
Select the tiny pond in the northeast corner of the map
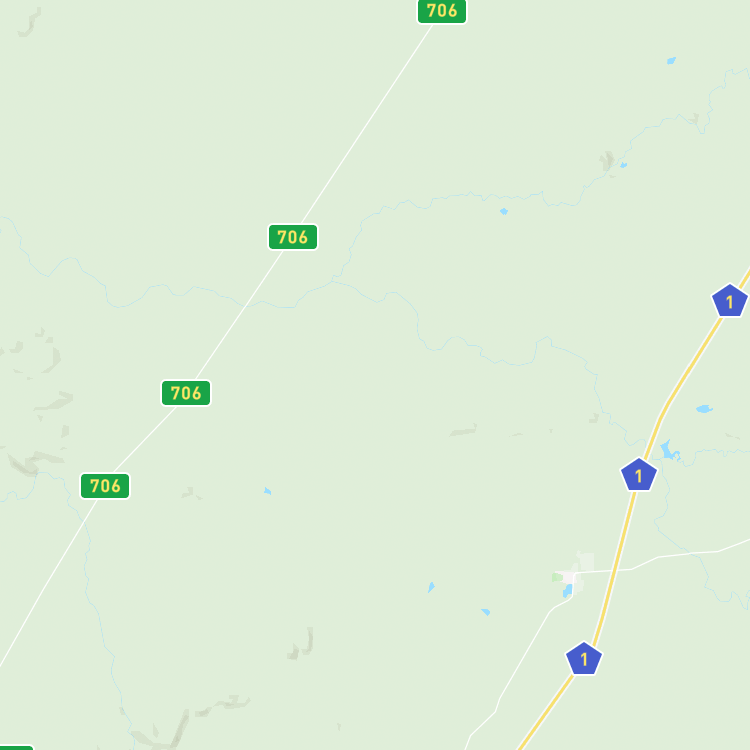pos(671,61)
